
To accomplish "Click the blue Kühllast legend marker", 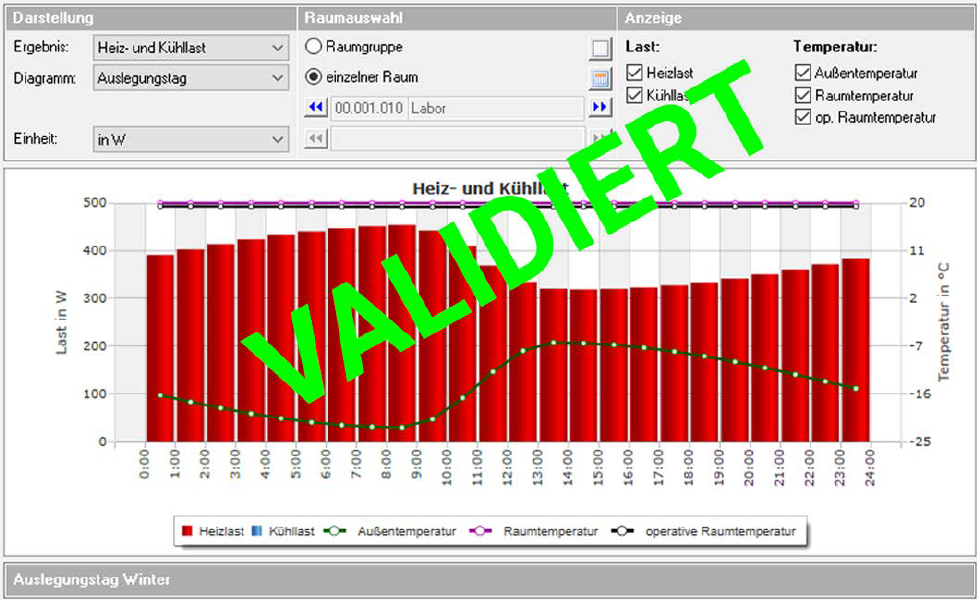I will [x=256, y=531].
